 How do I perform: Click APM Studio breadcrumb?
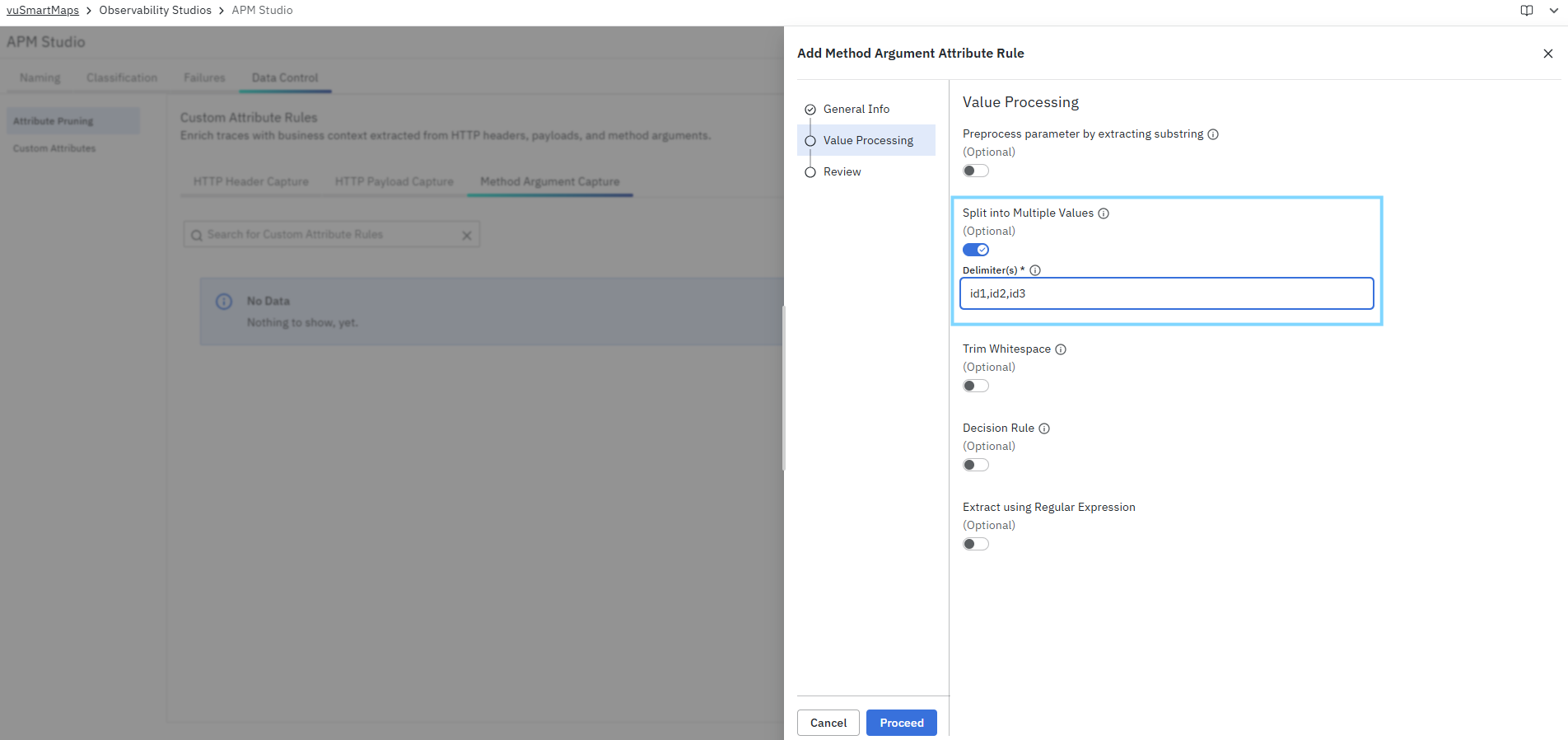pyautogui.click(x=262, y=11)
